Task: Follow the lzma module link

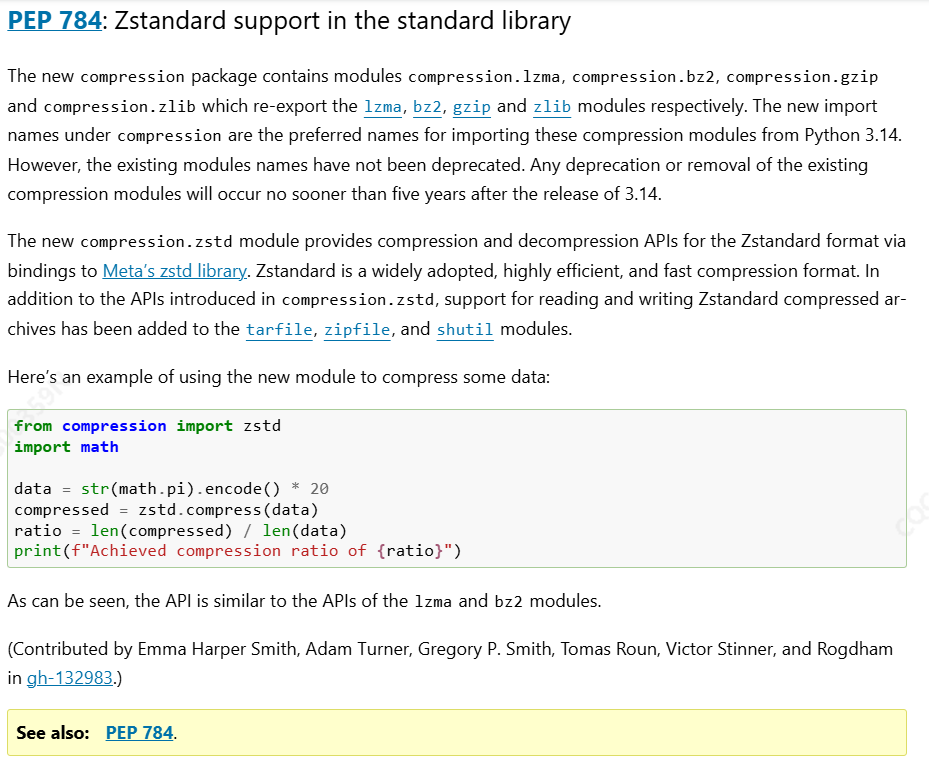Action: (x=383, y=107)
